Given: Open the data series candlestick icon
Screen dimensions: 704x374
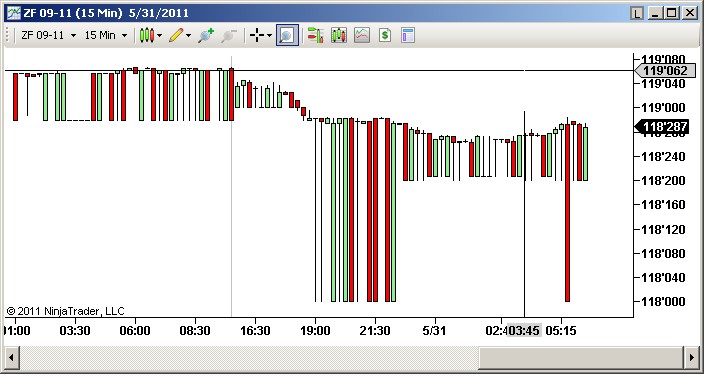Looking at the screenshot, I should (x=339, y=35).
